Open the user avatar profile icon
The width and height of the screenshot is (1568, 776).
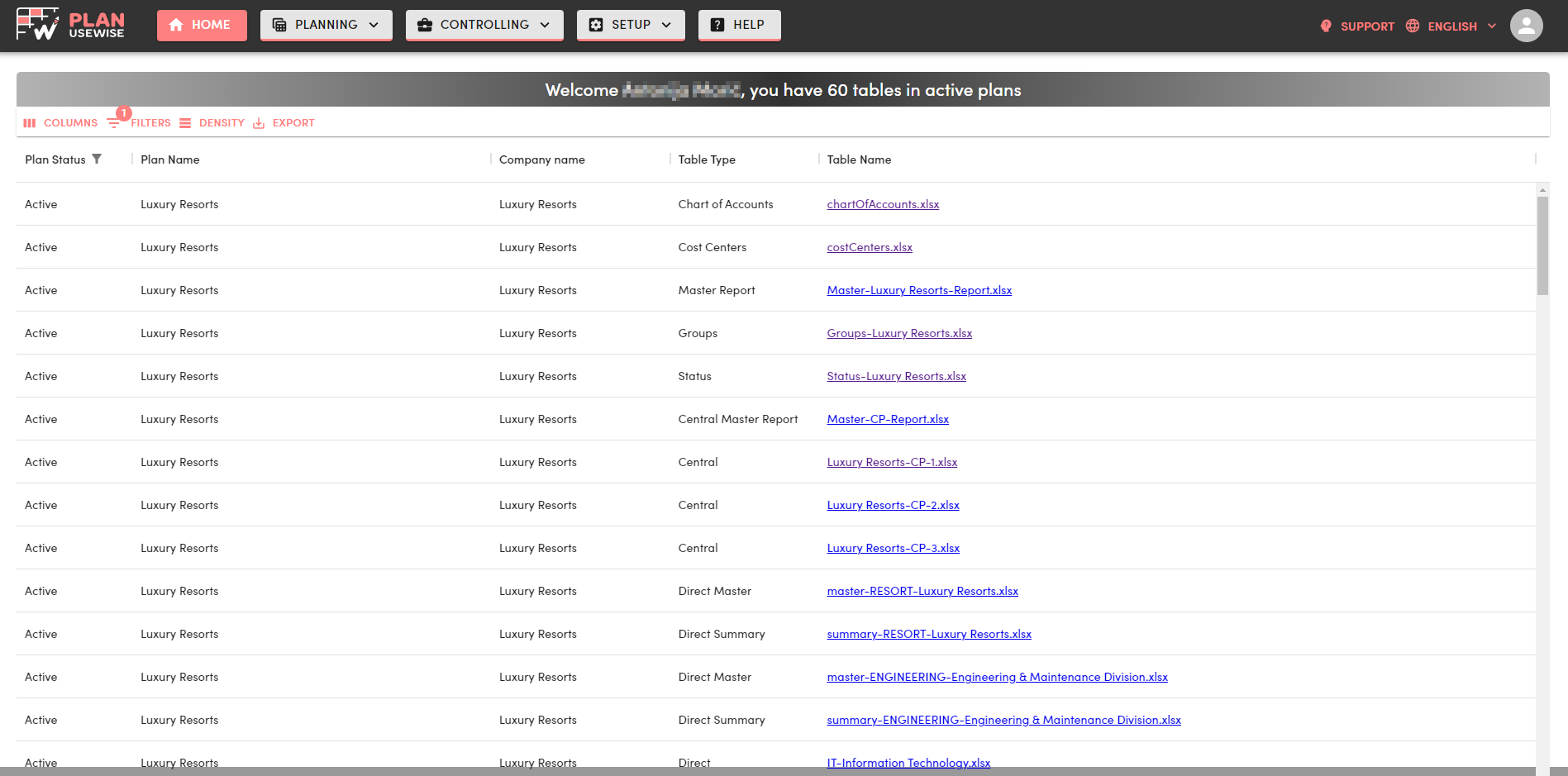pos(1526,26)
